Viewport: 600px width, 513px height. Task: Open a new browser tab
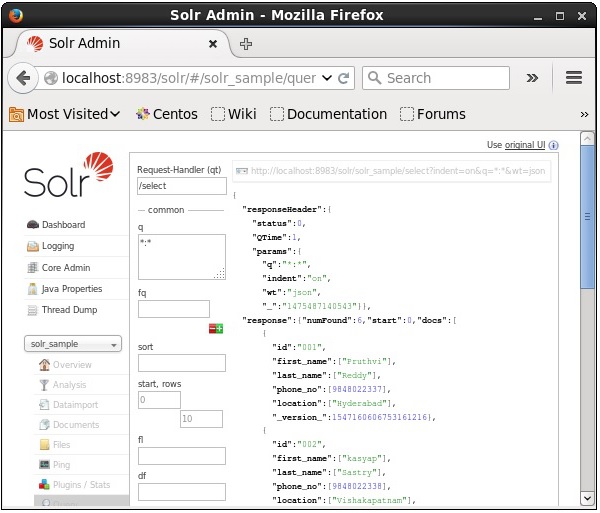coord(246,44)
